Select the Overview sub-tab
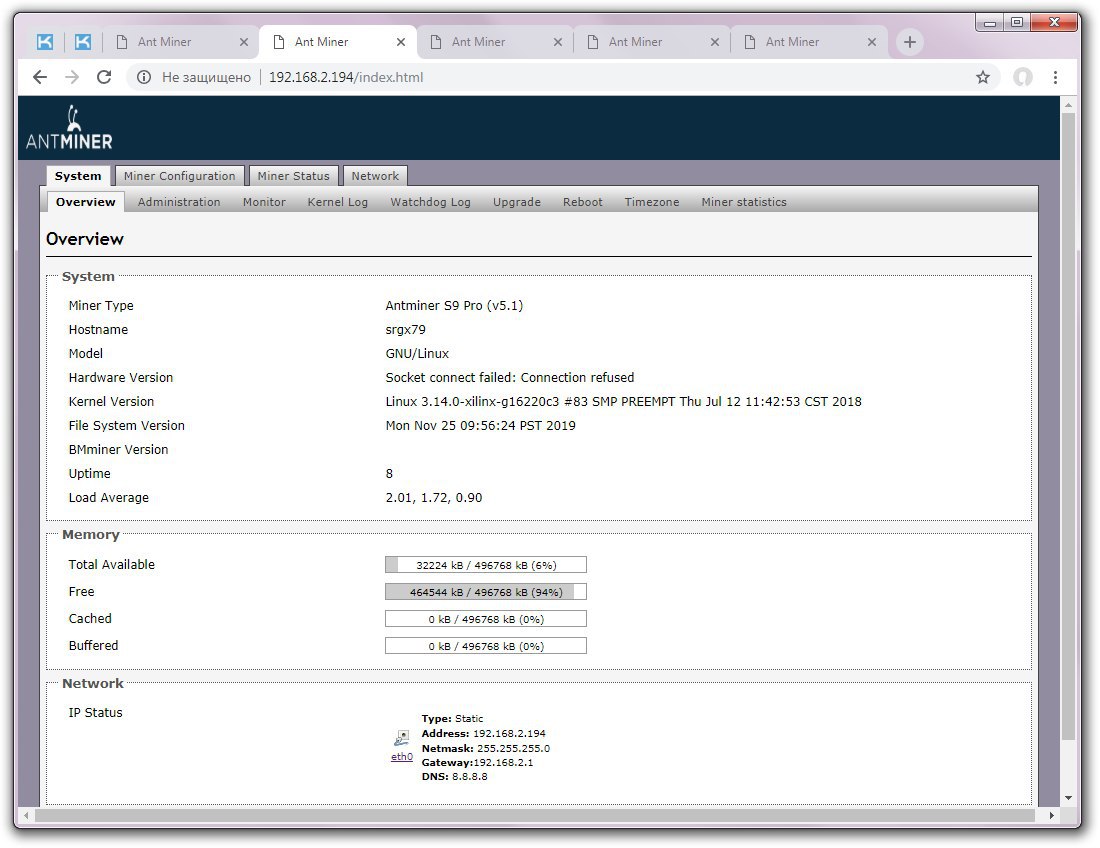This screenshot has width=1100, height=848. pyautogui.click(x=86, y=202)
